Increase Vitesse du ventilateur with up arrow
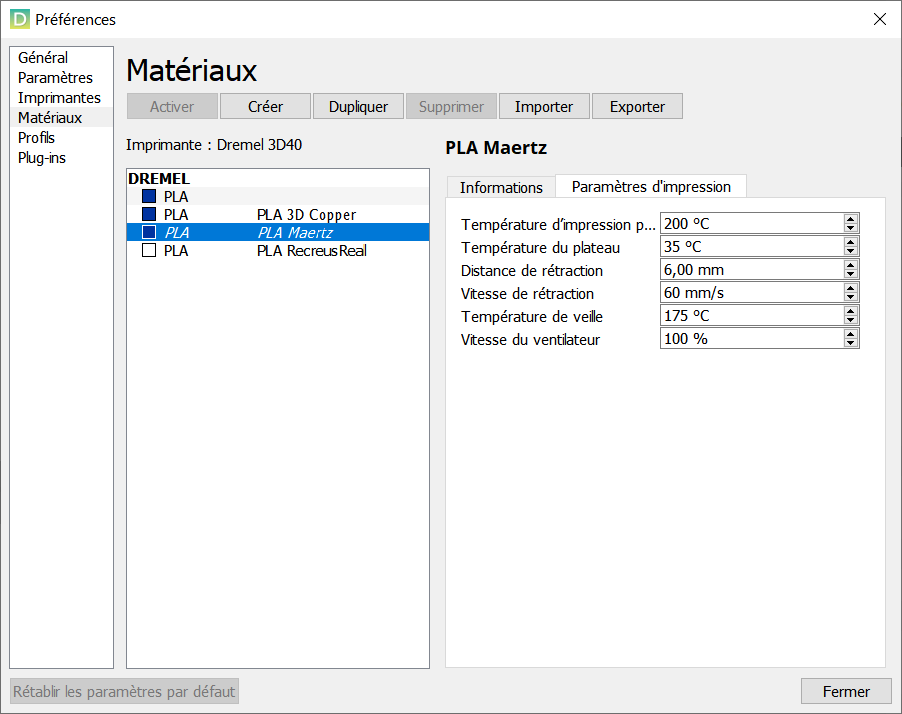Screen dimensions: 902x714 [x=851, y=334]
